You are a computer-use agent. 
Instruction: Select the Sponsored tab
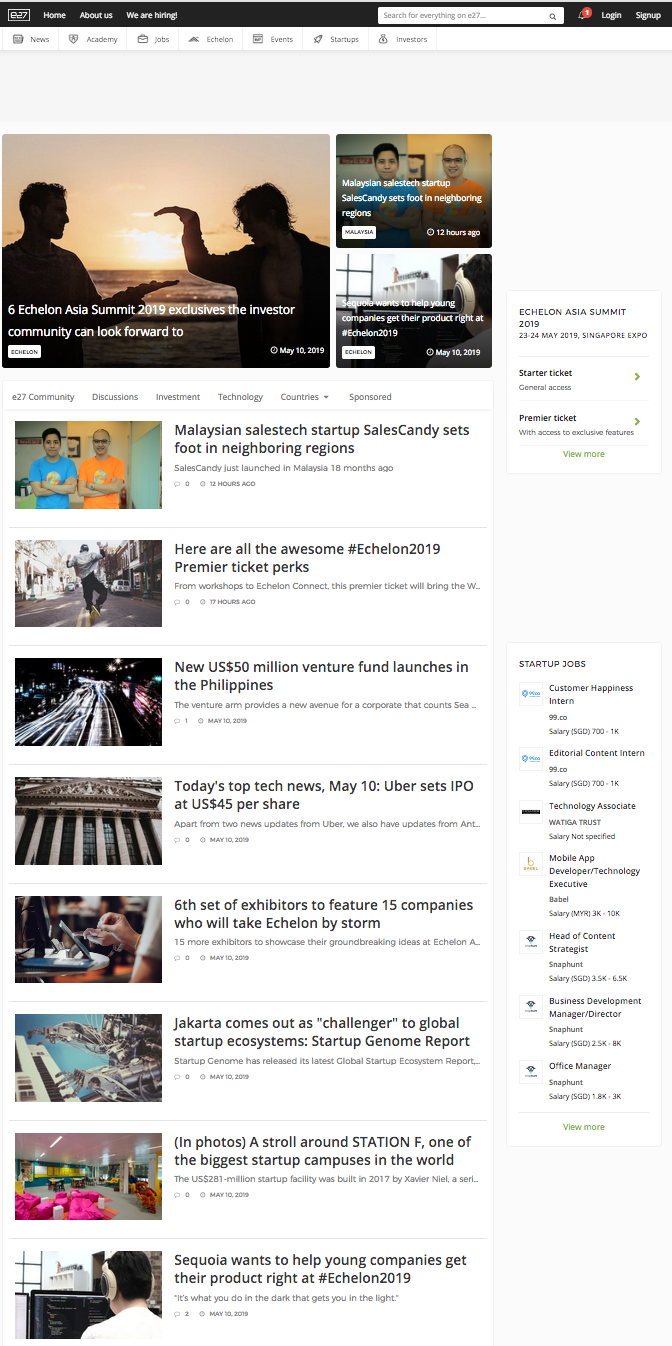(x=370, y=397)
